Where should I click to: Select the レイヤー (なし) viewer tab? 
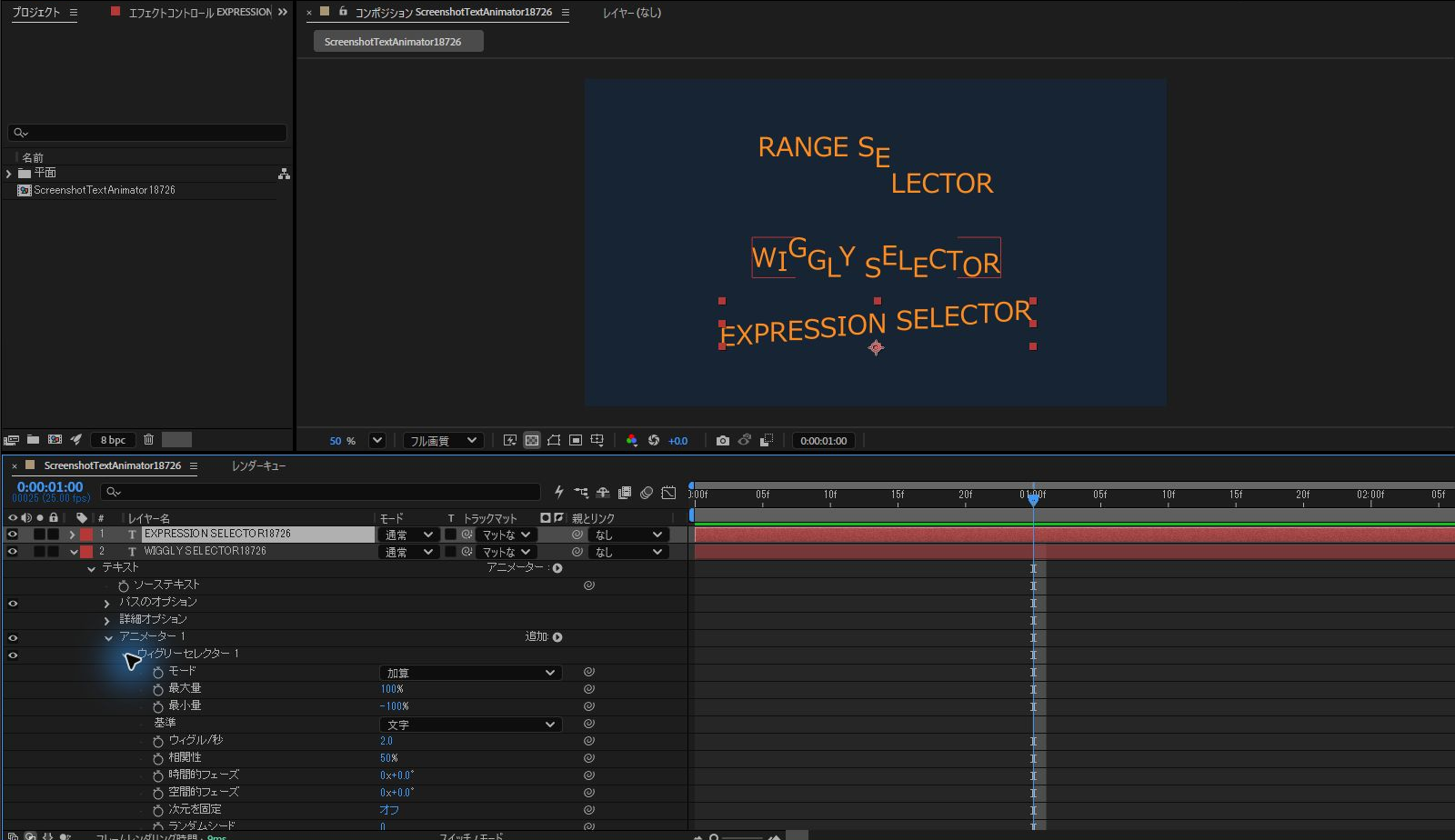(x=632, y=13)
